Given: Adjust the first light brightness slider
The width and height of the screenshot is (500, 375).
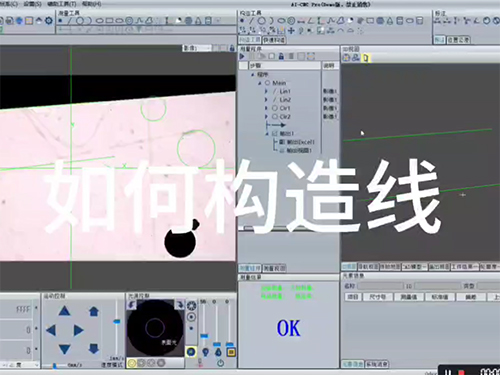Looking at the screenshot, I should coord(204,336).
